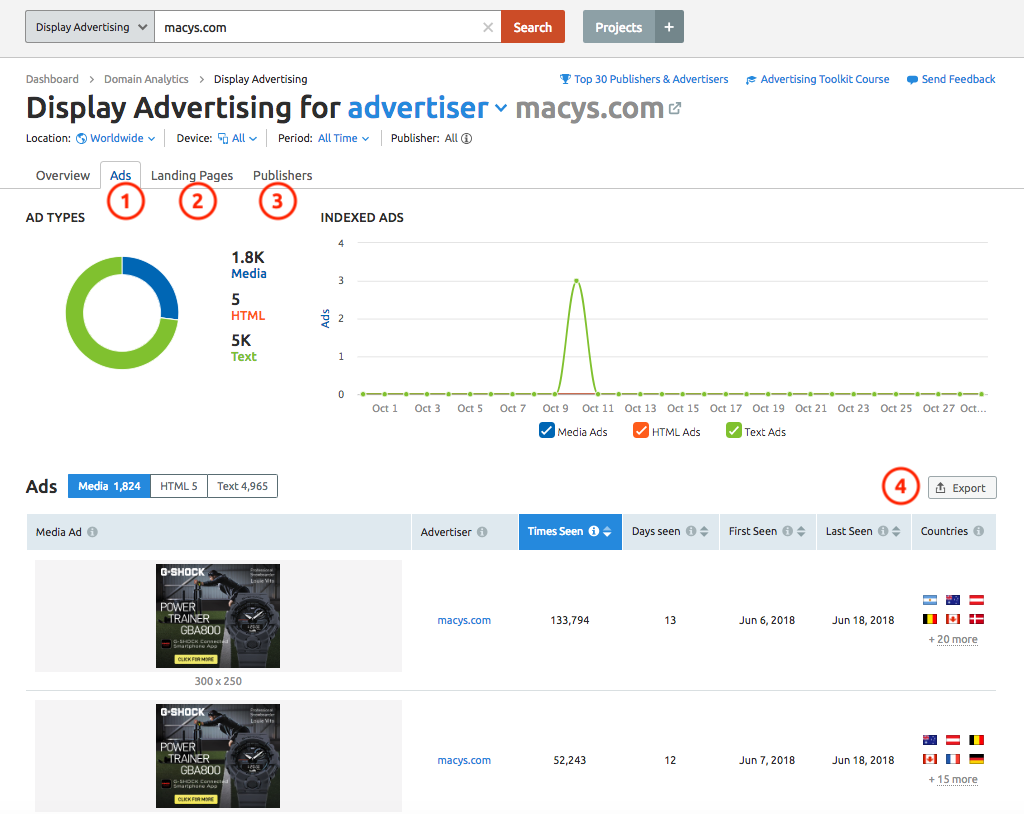The height and width of the screenshot is (814, 1024).
Task: Click the Argentina flag in first row
Action: click(930, 600)
